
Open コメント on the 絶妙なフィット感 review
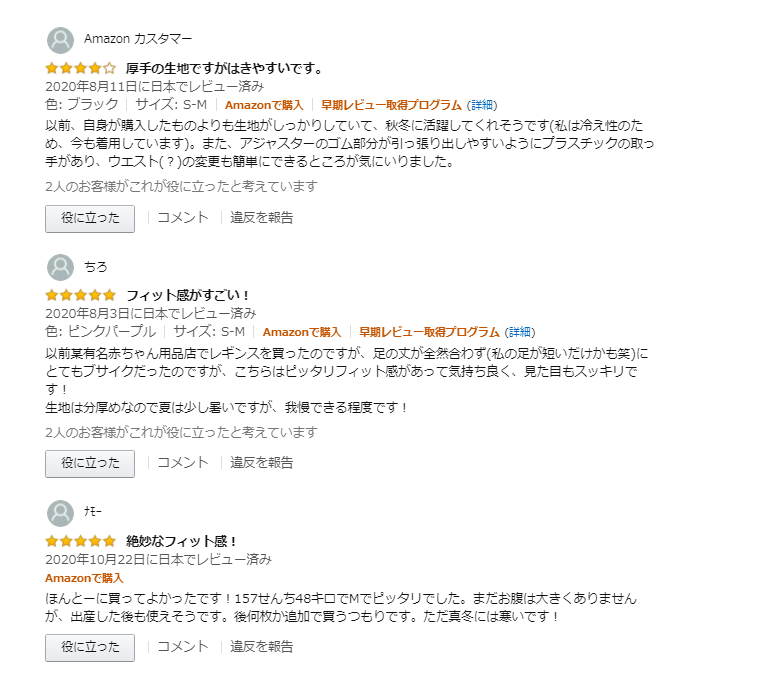pyautogui.click(x=183, y=646)
